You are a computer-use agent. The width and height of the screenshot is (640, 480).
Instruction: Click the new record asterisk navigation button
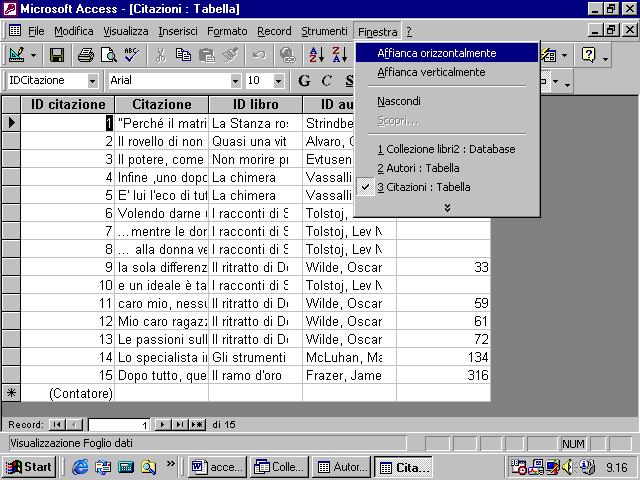197,425
